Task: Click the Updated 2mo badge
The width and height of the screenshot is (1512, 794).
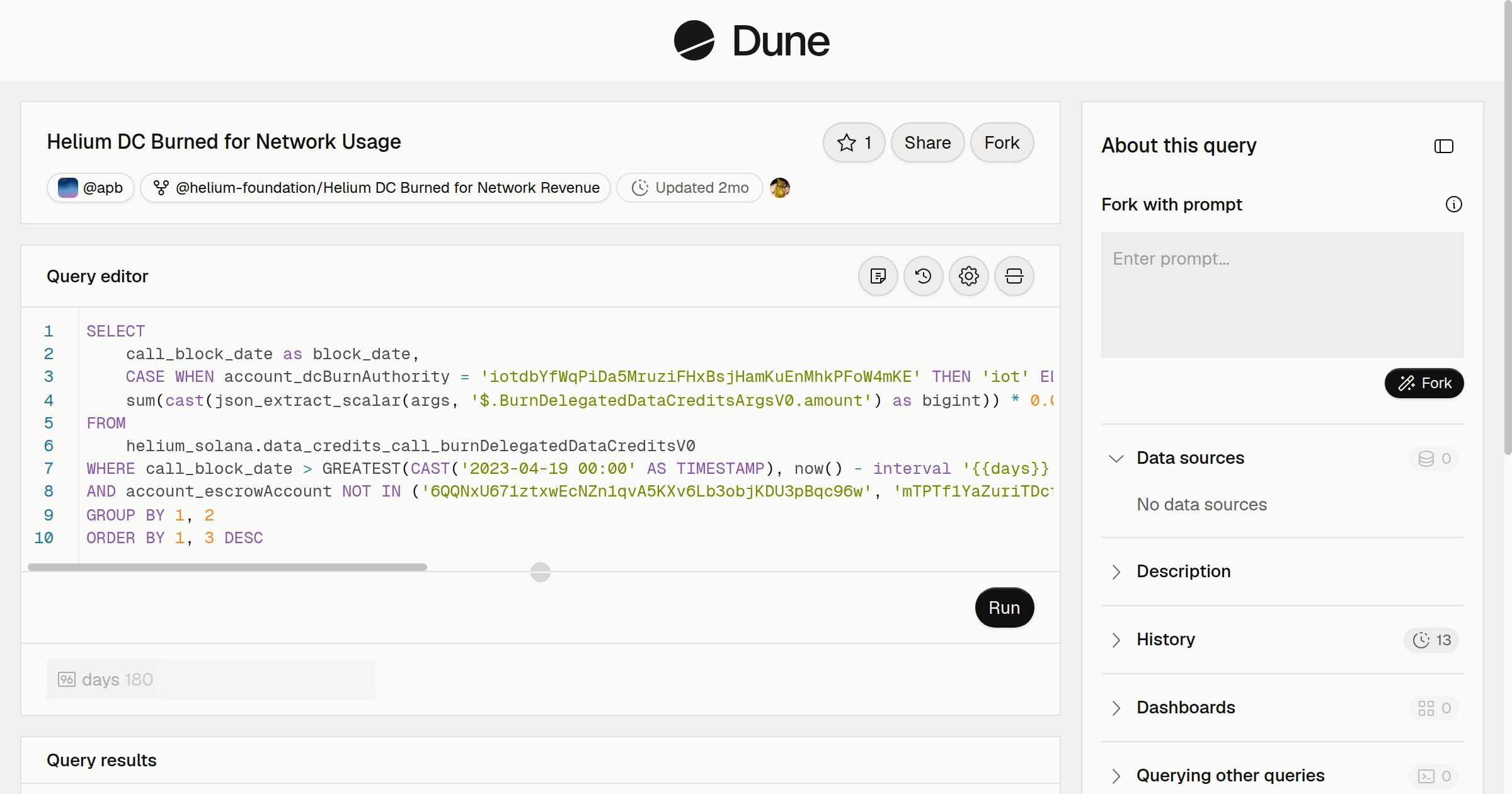Action: [x=690, y=188]
